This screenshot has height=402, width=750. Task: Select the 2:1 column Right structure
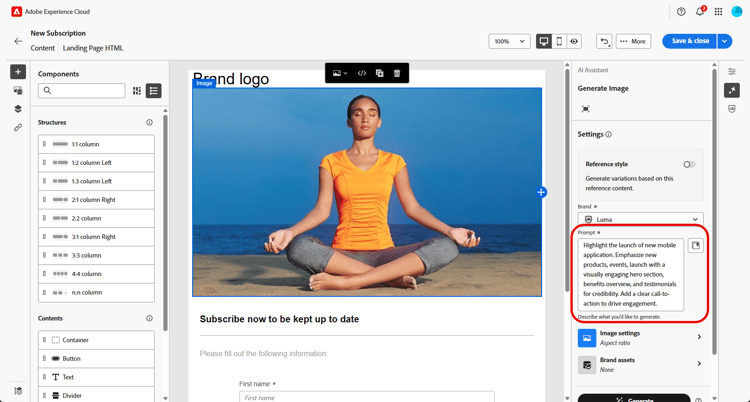coord(96,200)
